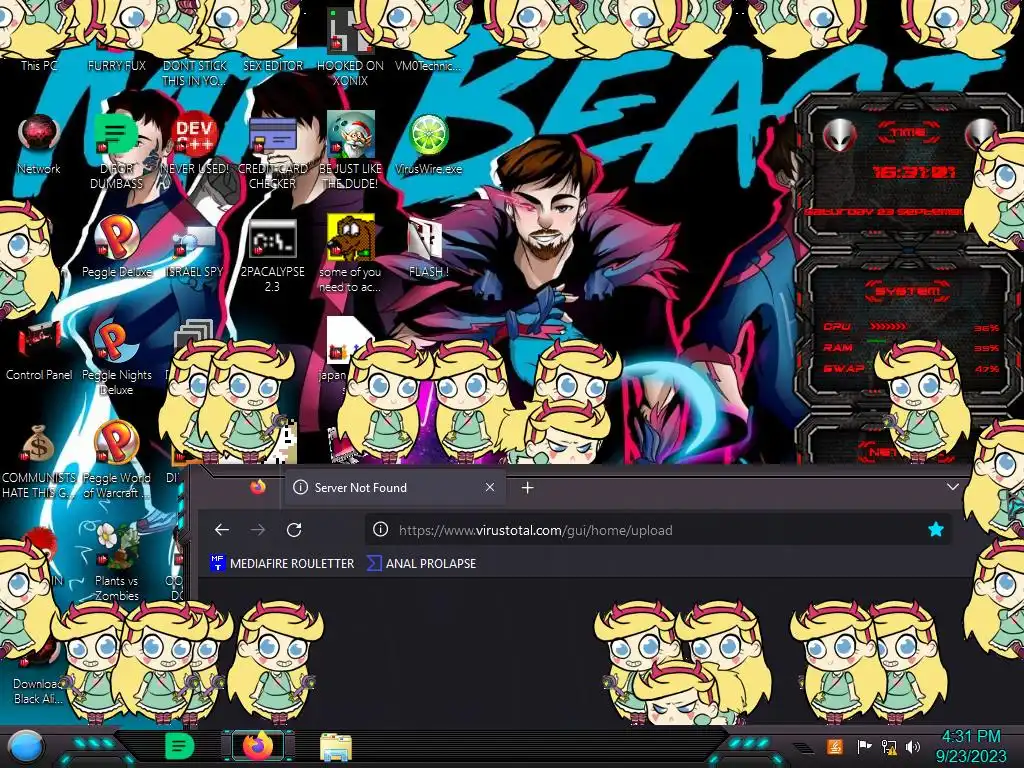Screen dimensions: 1024x768
Task: Click the SYSTEM widget CPU meter
Action: (911, 327)
